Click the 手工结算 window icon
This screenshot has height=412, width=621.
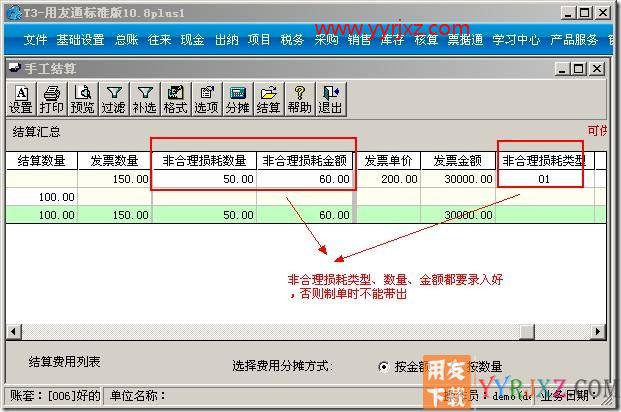(x=15, y=68)
